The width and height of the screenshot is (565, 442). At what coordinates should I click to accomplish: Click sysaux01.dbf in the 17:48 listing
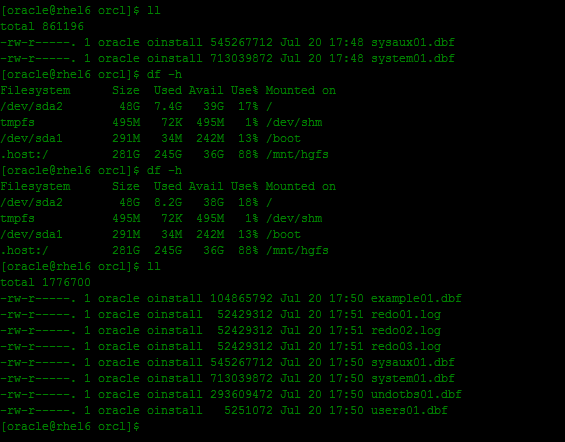[413, 43]
